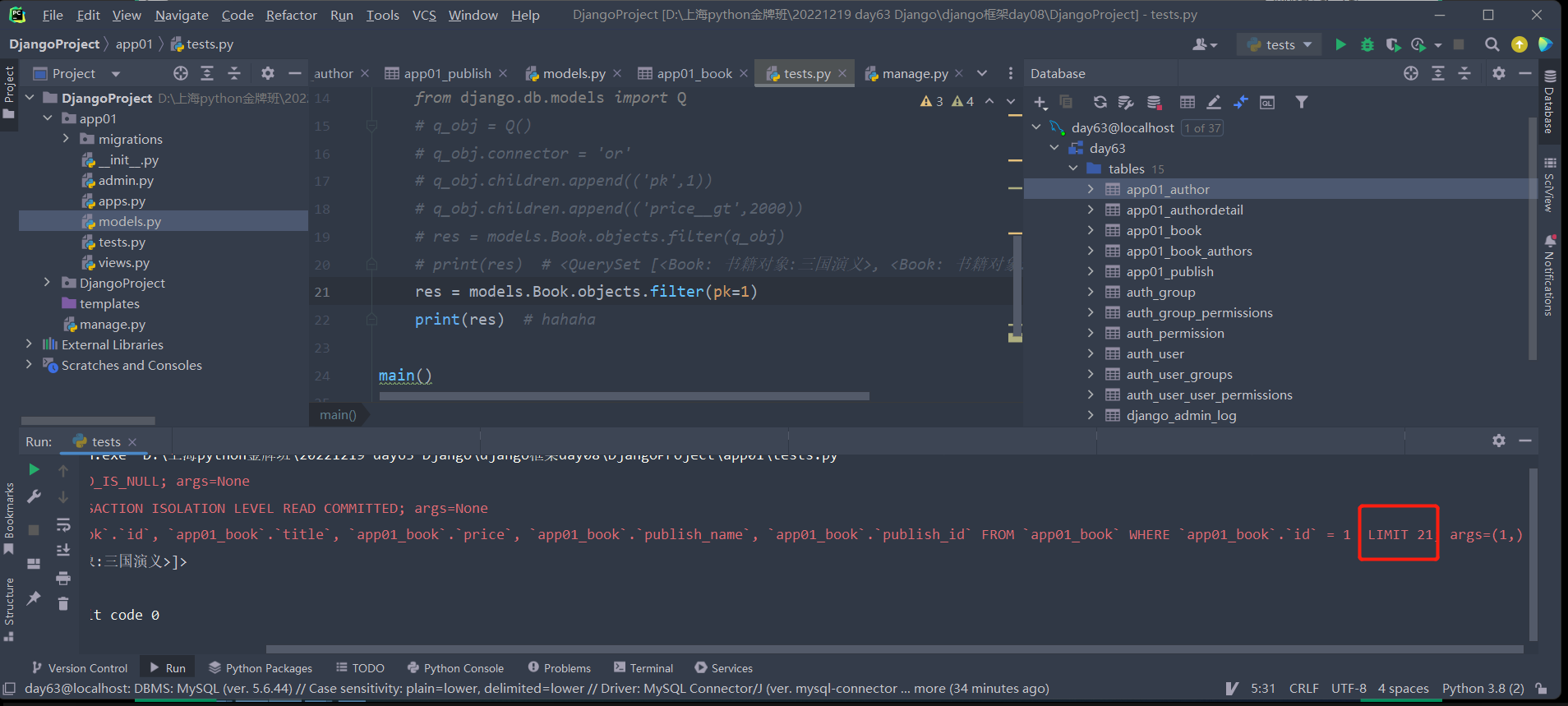Toggle soft-wrap icon in Run panel
The image size is (1568, 706).
[x=63, y=524]
